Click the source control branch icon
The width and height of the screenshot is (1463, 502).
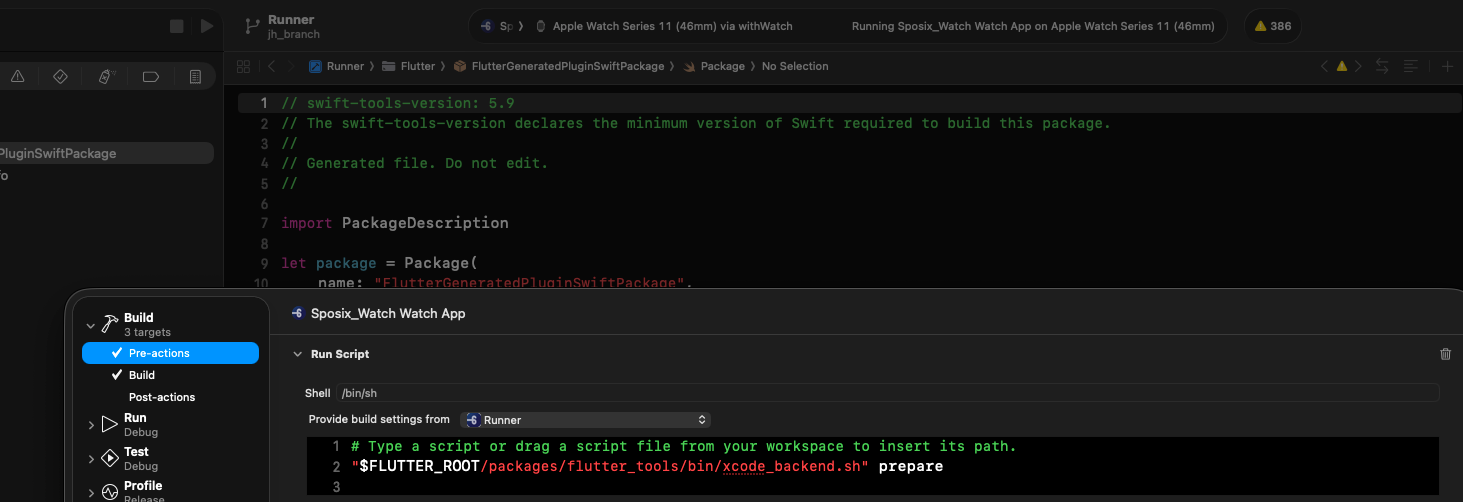point(253,26)
